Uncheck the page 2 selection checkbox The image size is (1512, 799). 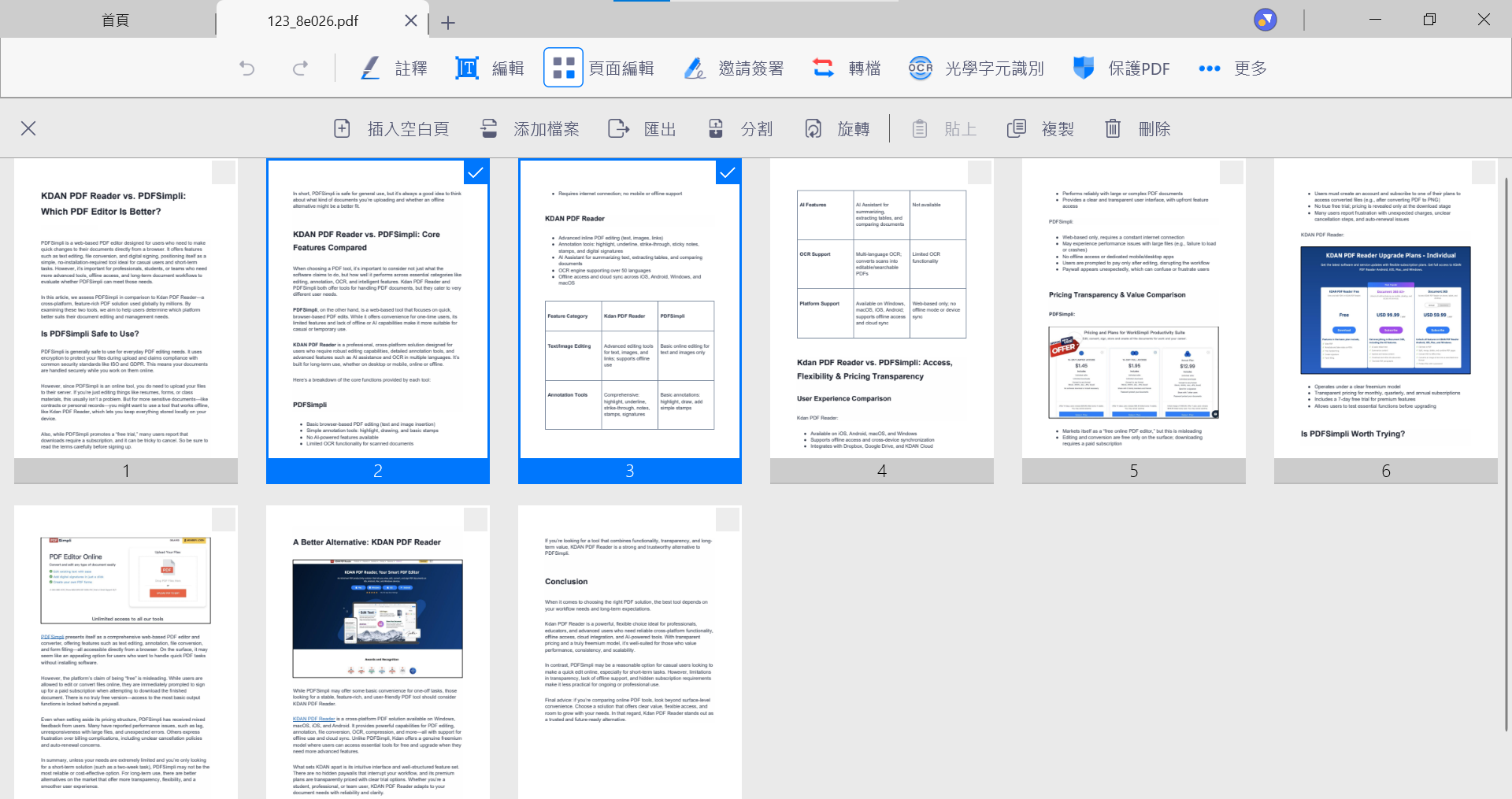coord(476,172)
